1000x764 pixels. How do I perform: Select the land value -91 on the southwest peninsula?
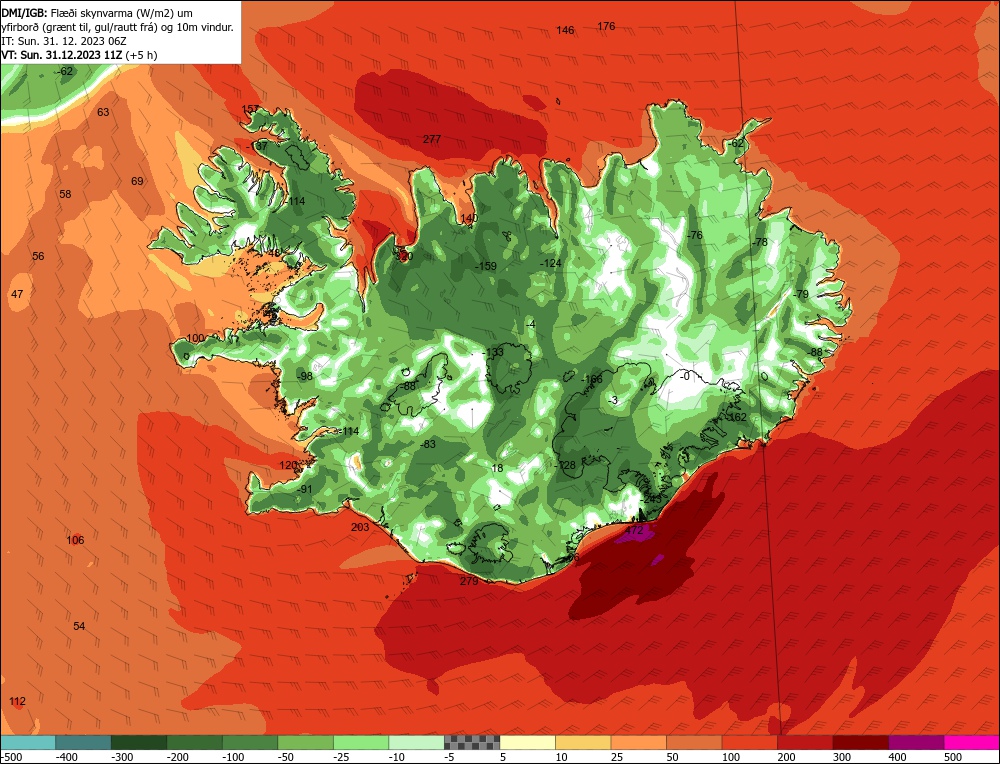point(304,489)
